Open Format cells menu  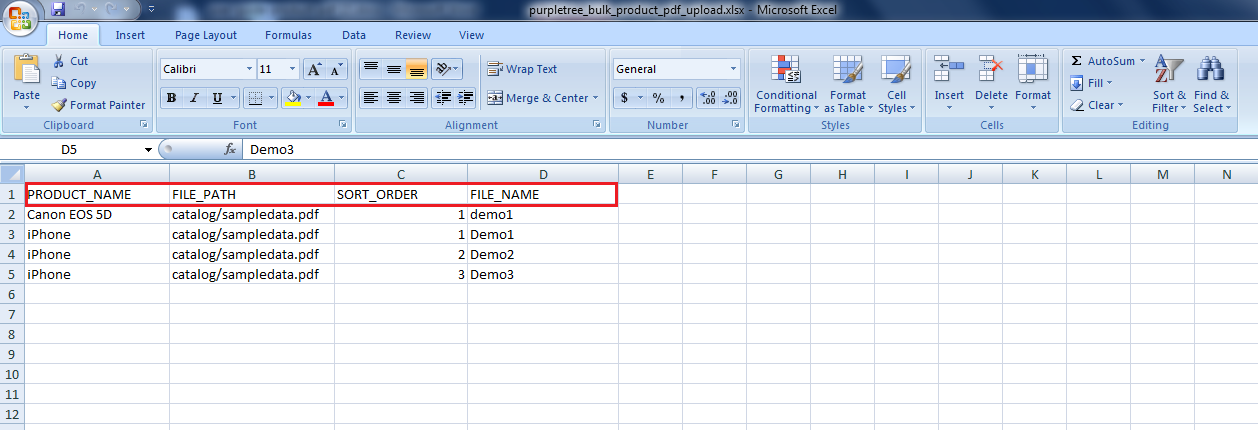(1033, 78)
